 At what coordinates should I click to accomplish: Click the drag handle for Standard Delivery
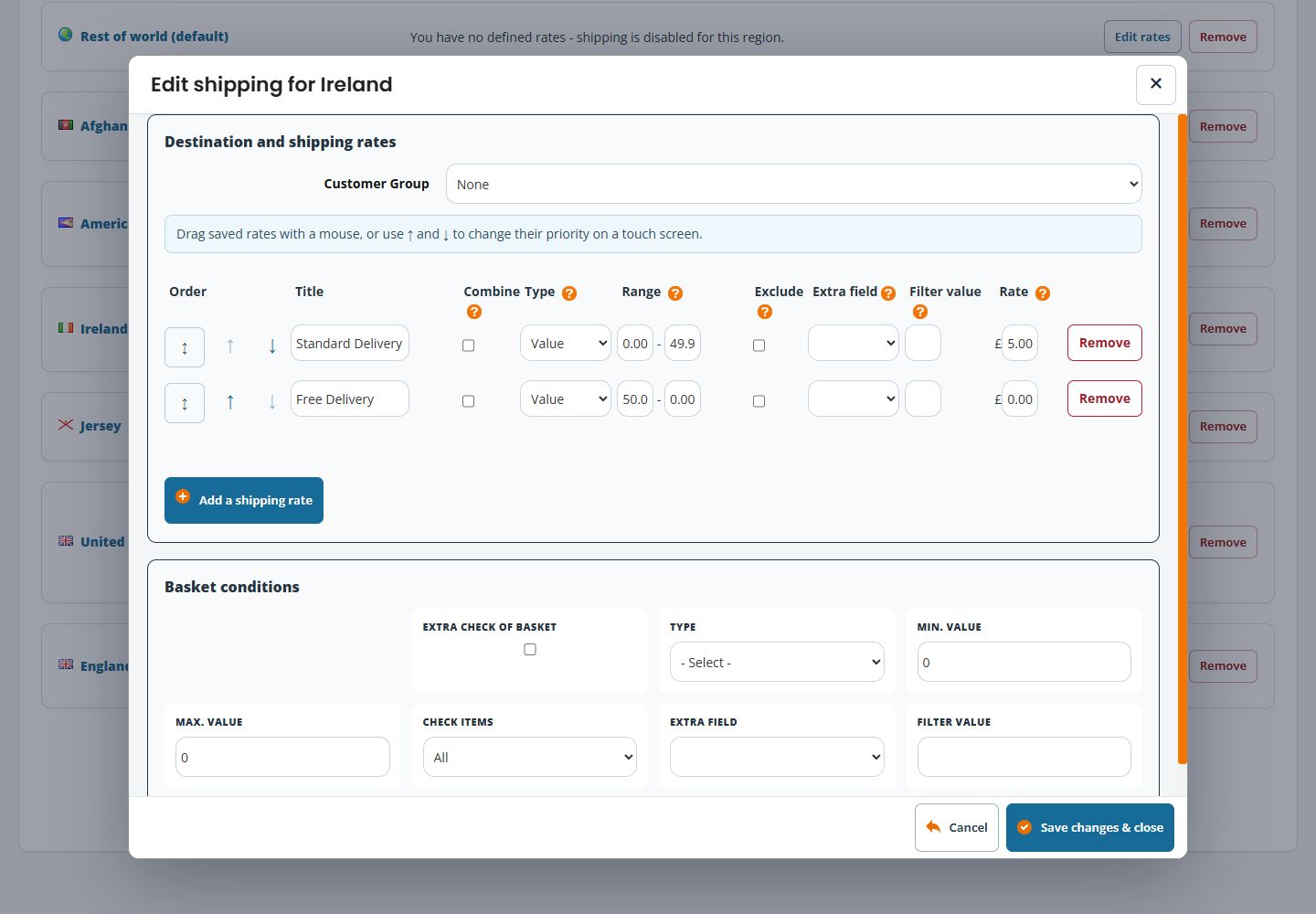pyautogui.click(x=185, y=347)
